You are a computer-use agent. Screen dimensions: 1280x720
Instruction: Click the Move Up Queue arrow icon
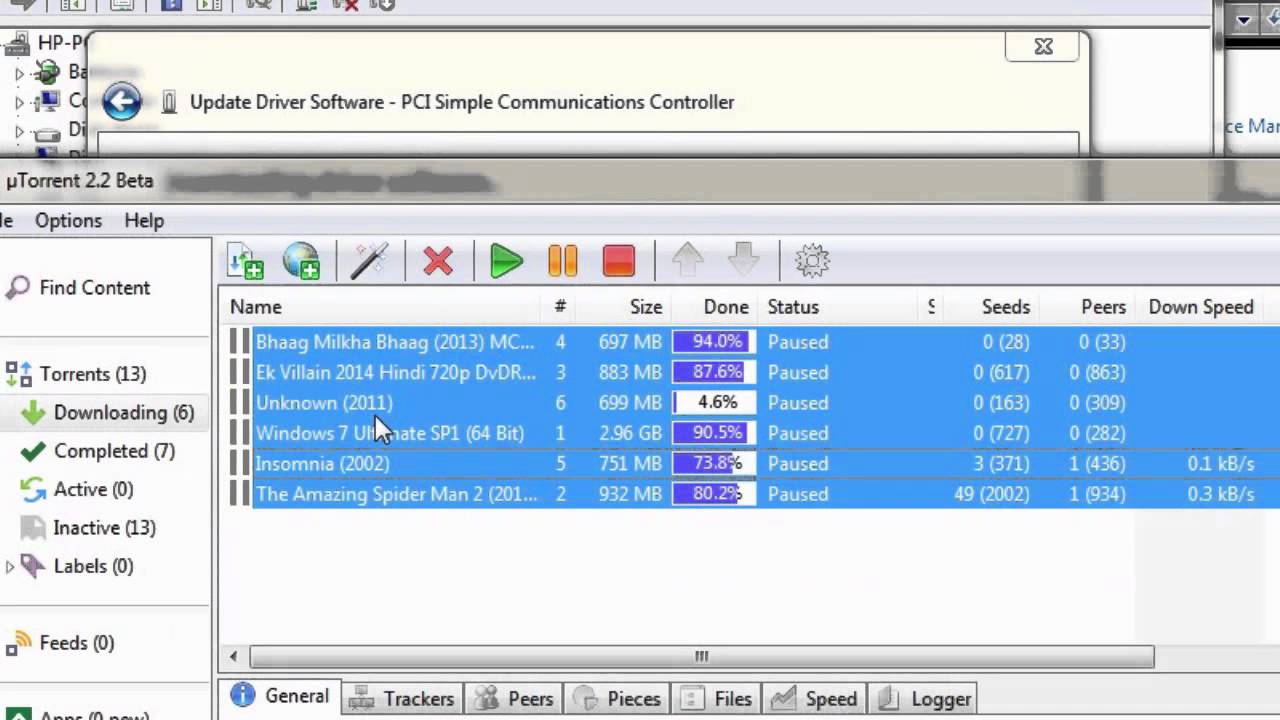pyautogui.click(x=688, y=262)
